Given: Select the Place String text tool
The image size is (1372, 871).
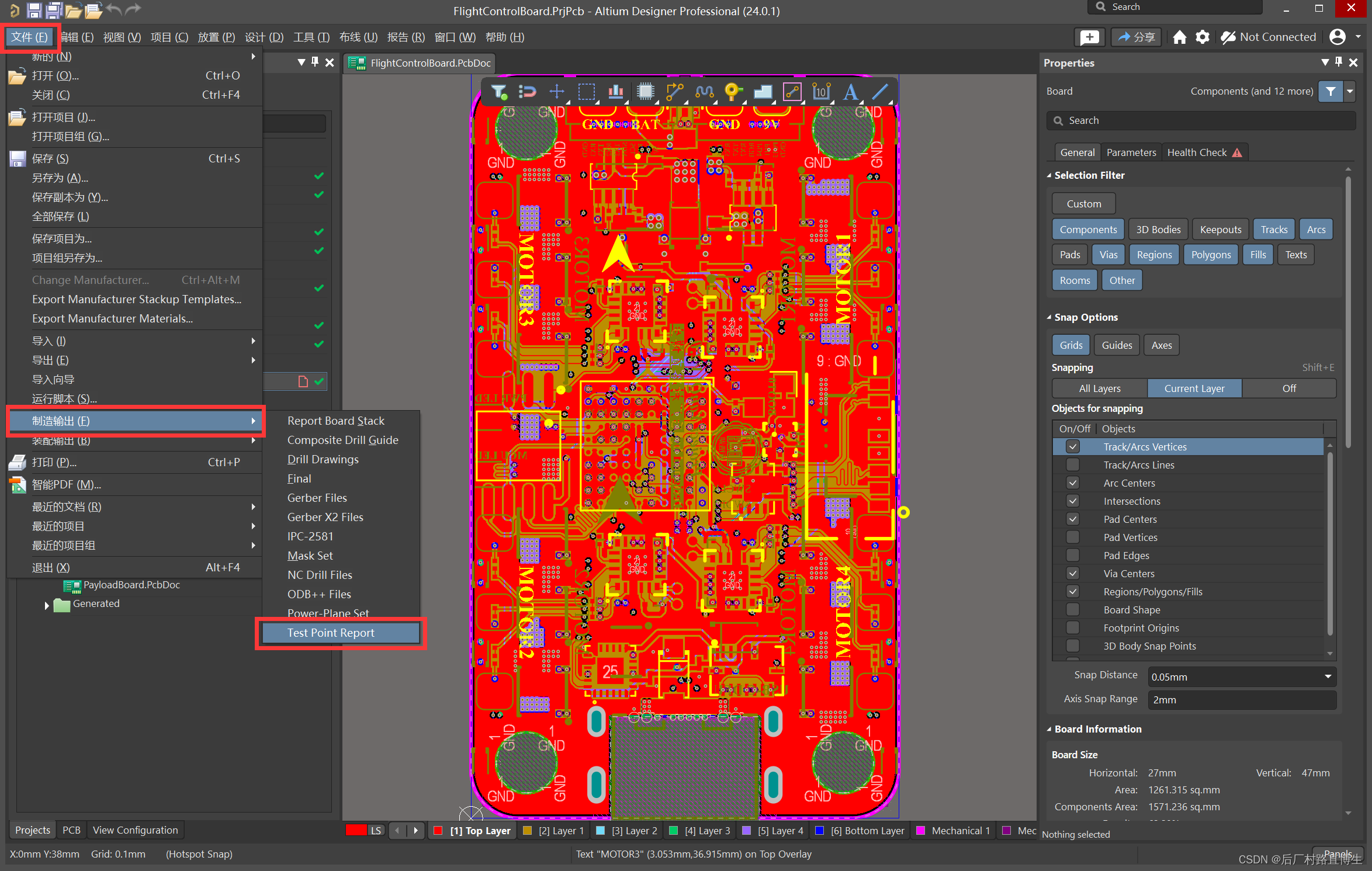Looking at the screenshot, I should tap(851, 92).
